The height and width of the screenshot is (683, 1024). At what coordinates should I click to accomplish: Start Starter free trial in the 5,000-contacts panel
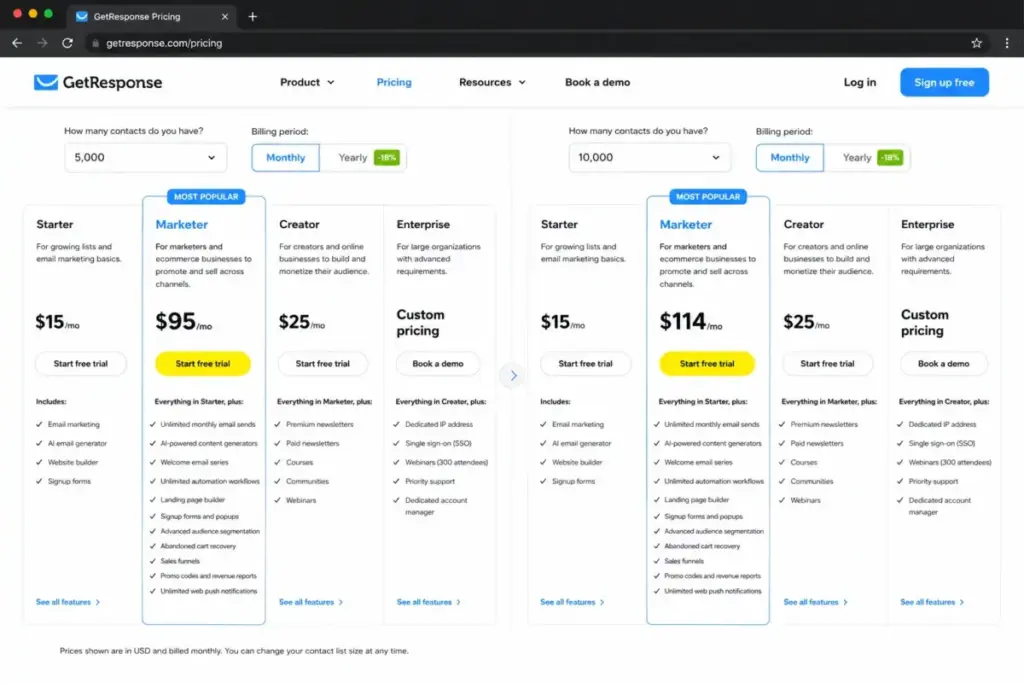(x=80, y=364)
